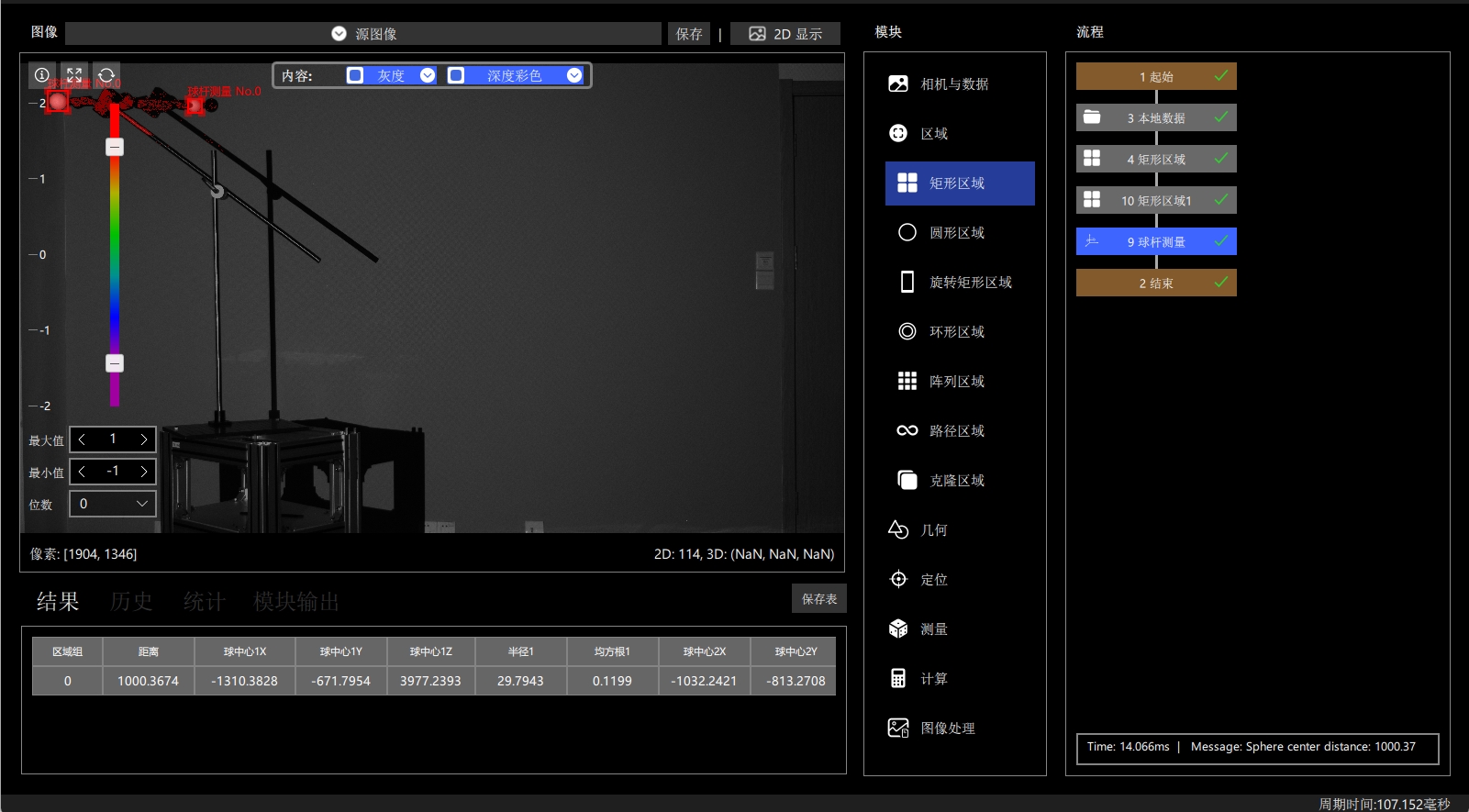Click the right red sphere marker in image
1469x812 pixels.
pos(195,106)
